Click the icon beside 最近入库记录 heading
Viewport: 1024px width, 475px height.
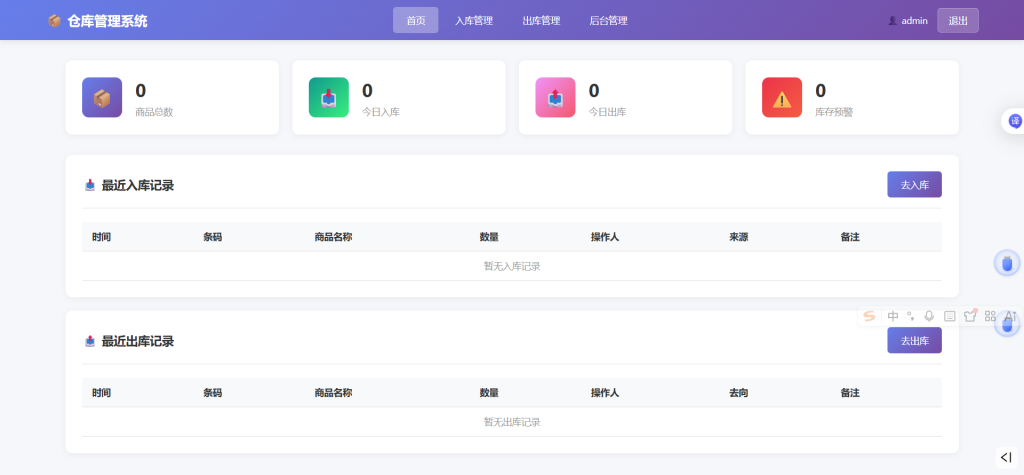point(90,186)
